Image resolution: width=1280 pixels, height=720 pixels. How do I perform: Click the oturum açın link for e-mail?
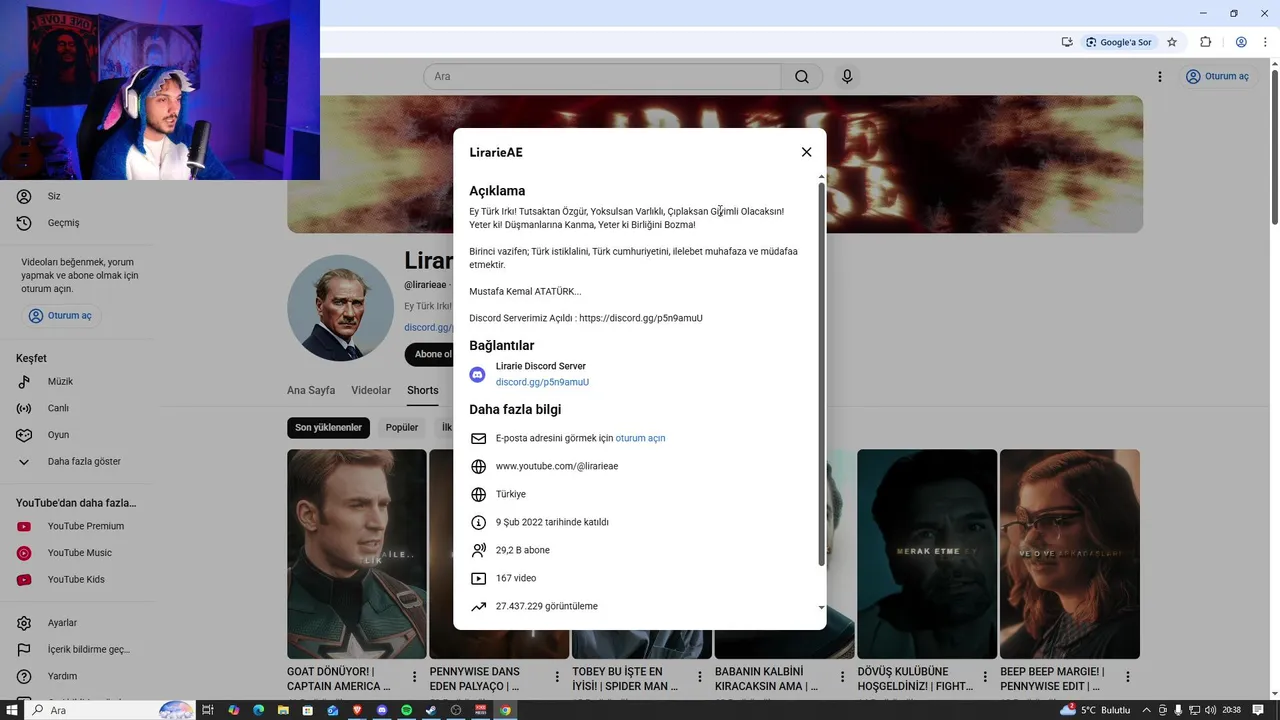(x=640, y=438)
